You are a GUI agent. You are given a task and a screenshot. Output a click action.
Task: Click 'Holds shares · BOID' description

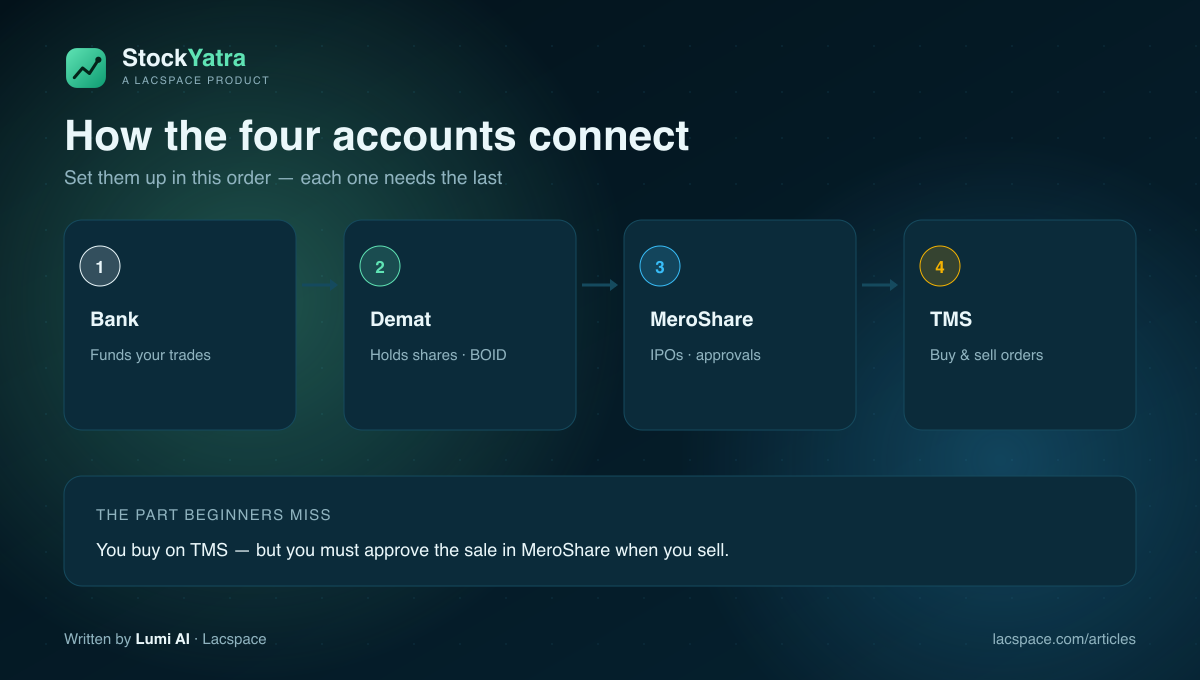[438, 355]
